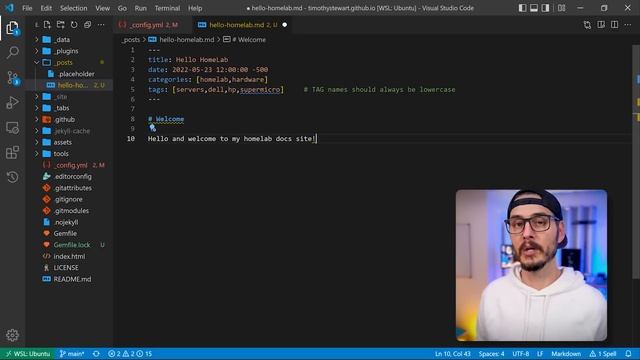Click the New Folder icon in Explorer

[60, 25]
